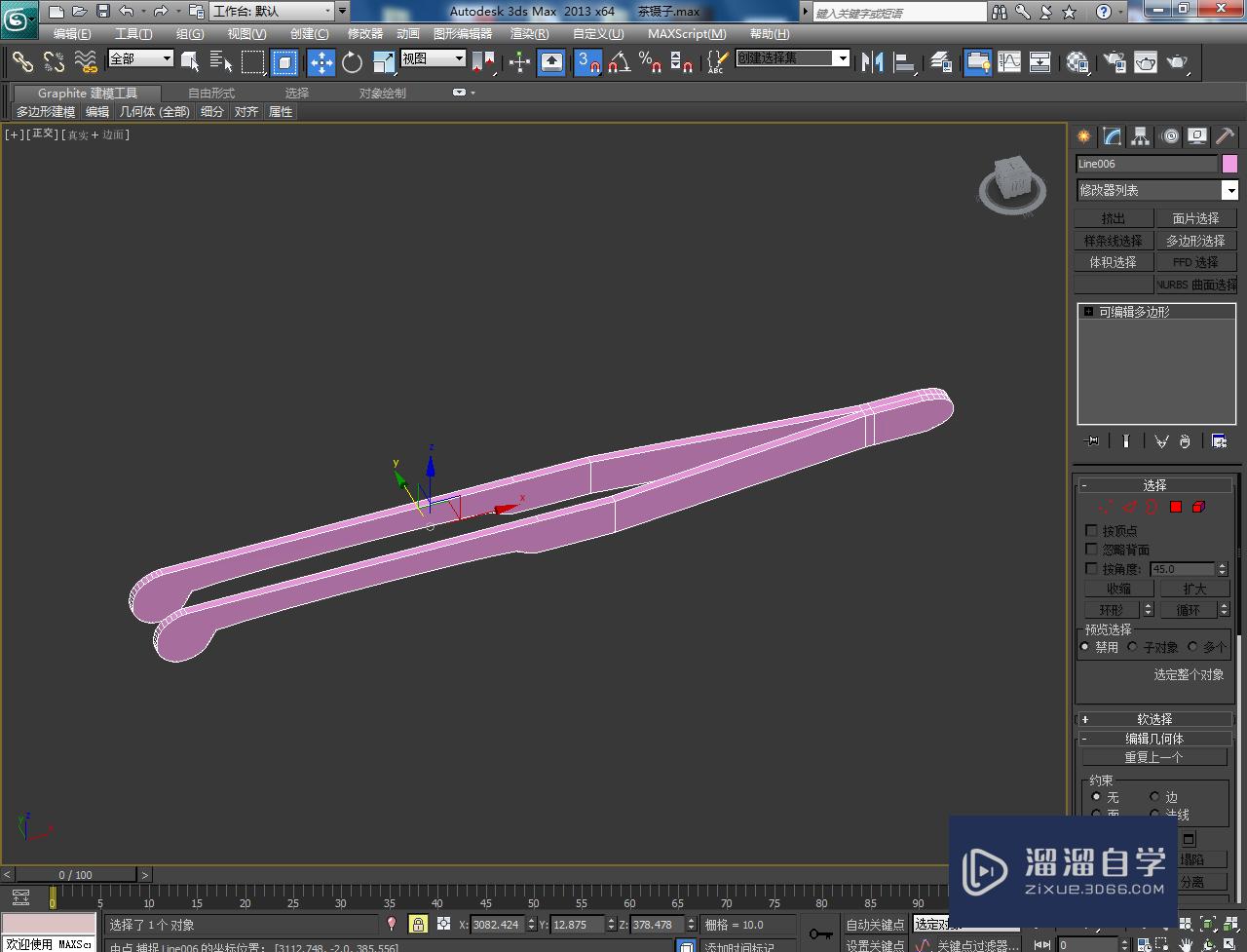Expand the 可编辑多边形 stack entry

click(x=1088, y=312)
